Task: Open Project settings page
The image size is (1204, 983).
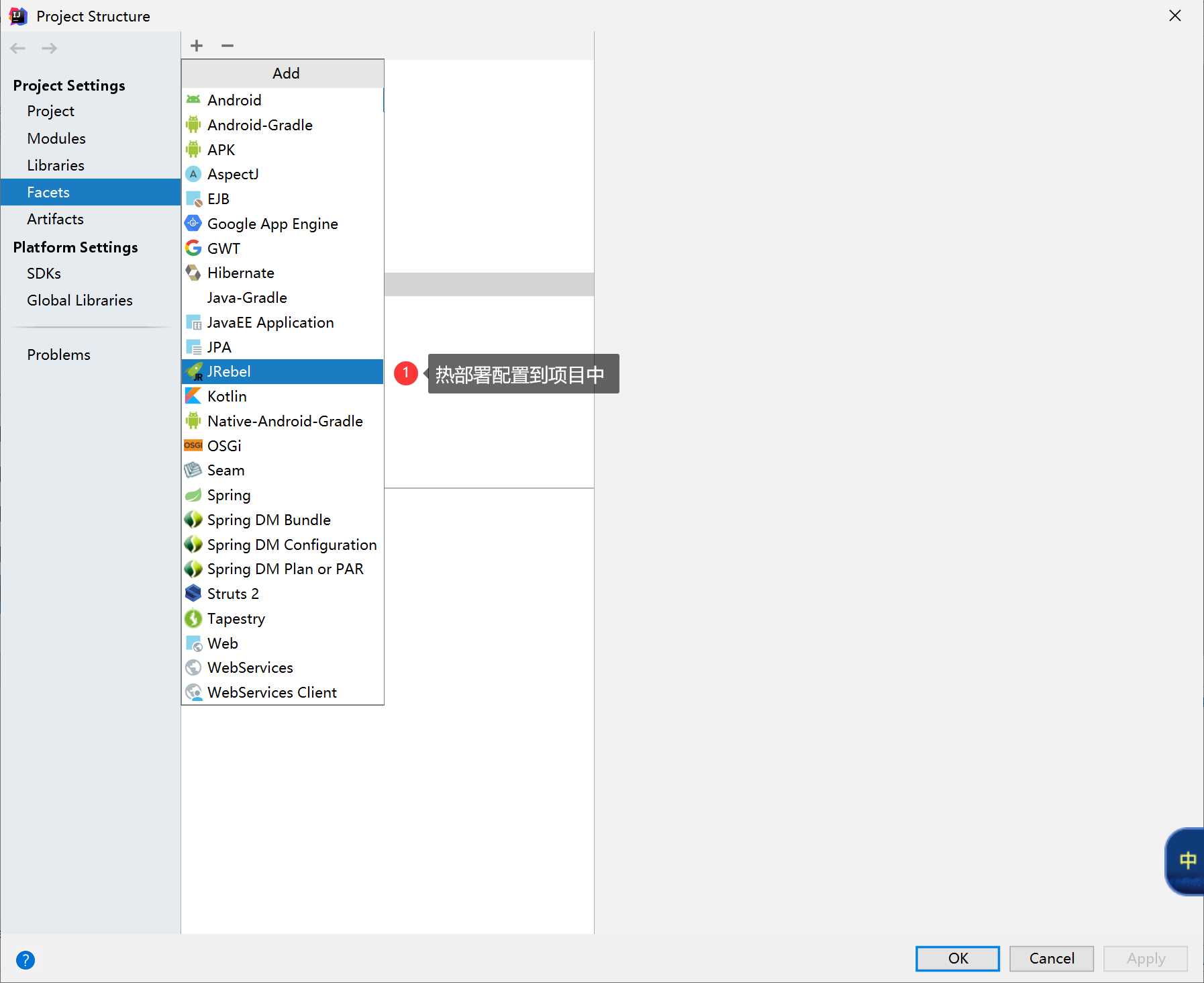Action: coord(91,111)
